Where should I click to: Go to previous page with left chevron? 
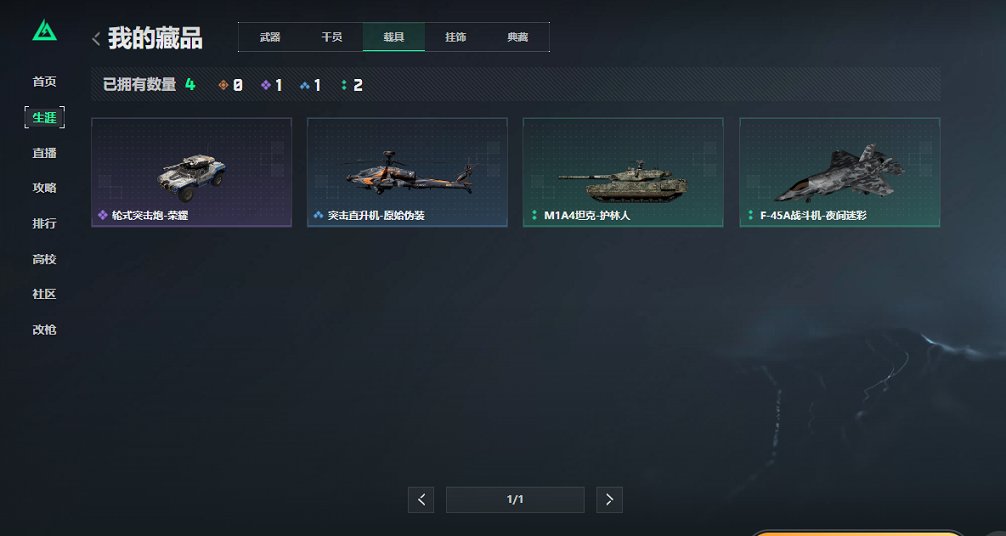click(421, 499)
